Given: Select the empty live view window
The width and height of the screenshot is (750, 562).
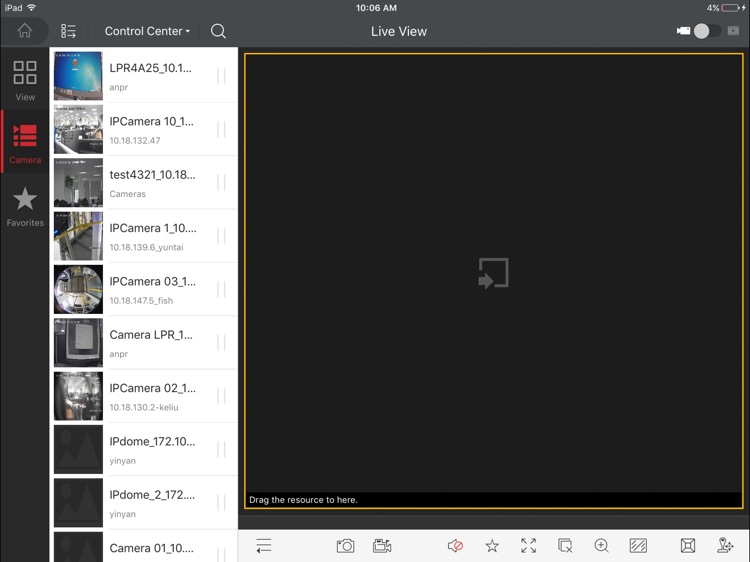Looking at the screenshot, I should tap(493, 280).
